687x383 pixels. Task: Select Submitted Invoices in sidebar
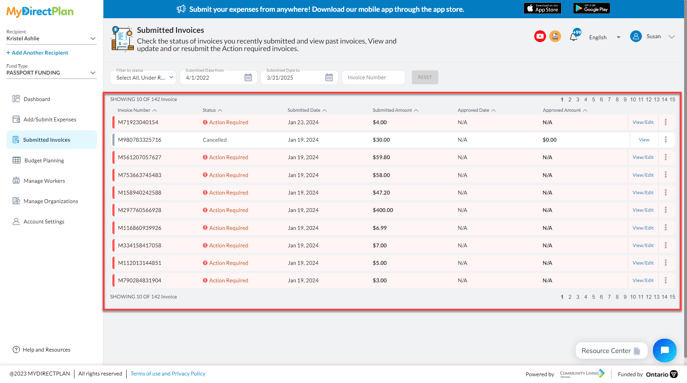point(52,140)
